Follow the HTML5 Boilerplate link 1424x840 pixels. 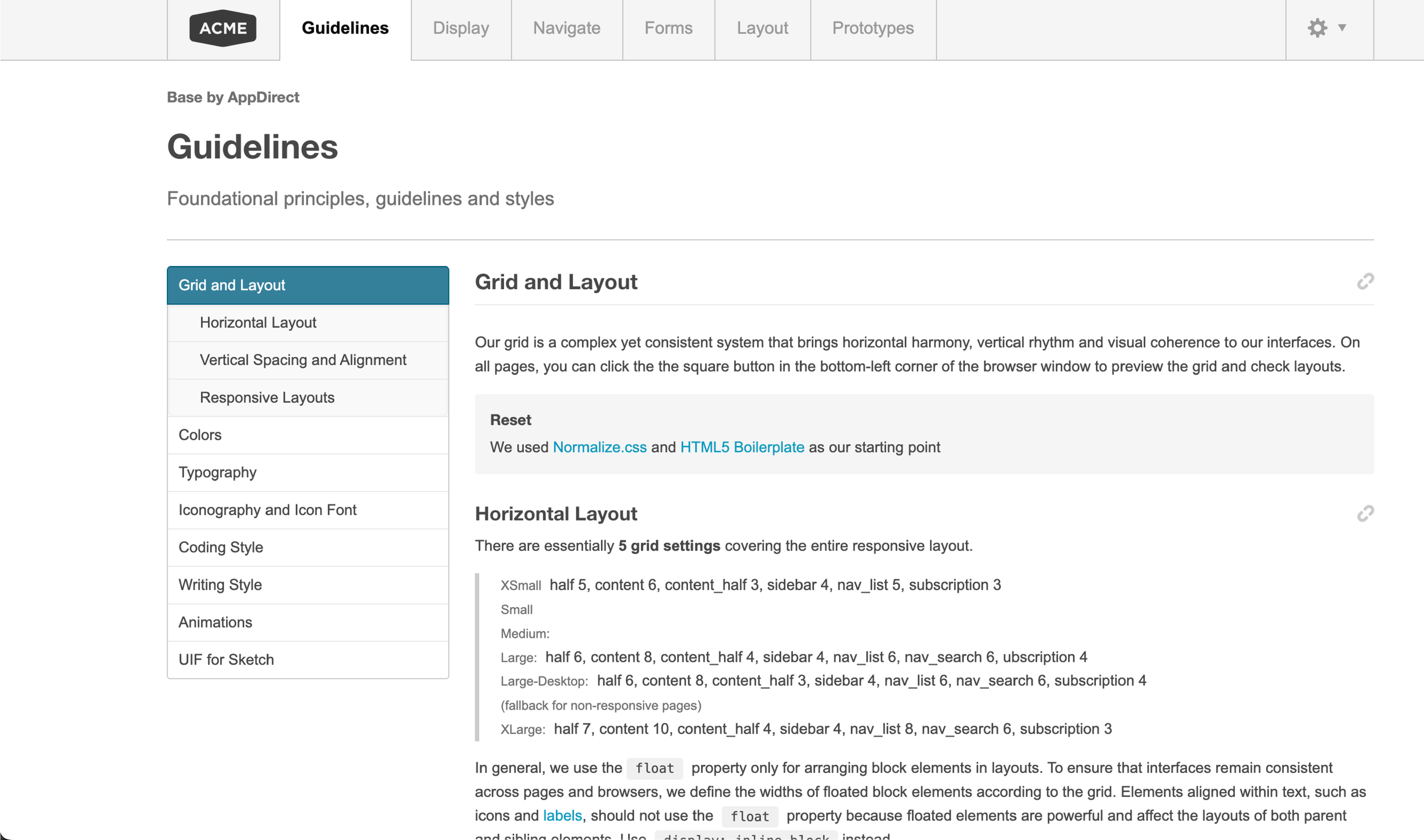point(742,447)
